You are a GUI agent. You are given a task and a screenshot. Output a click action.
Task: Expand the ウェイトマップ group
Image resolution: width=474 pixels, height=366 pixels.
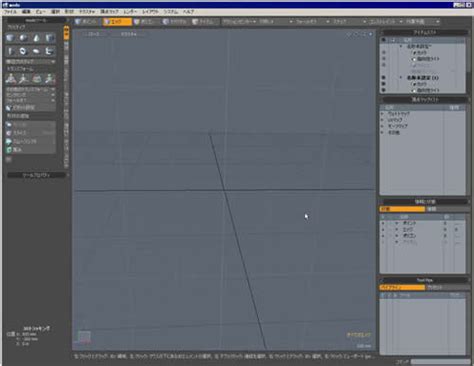383,114
